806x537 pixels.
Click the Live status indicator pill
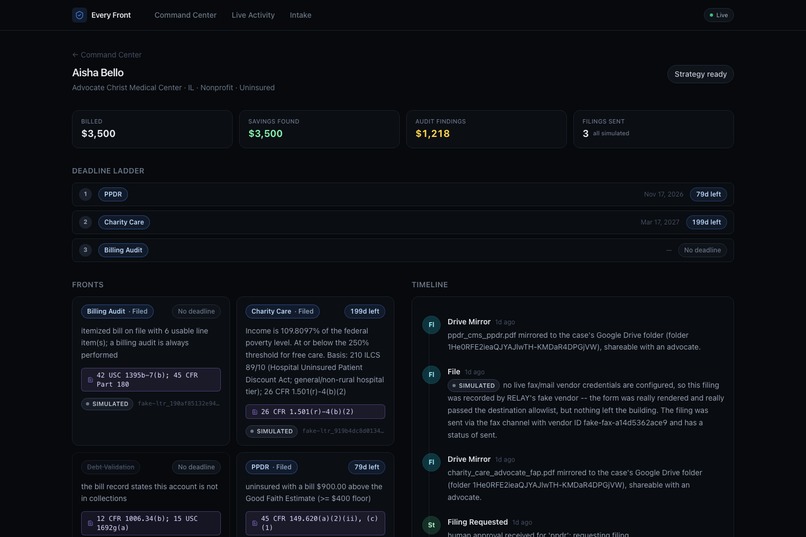[718, 15]
